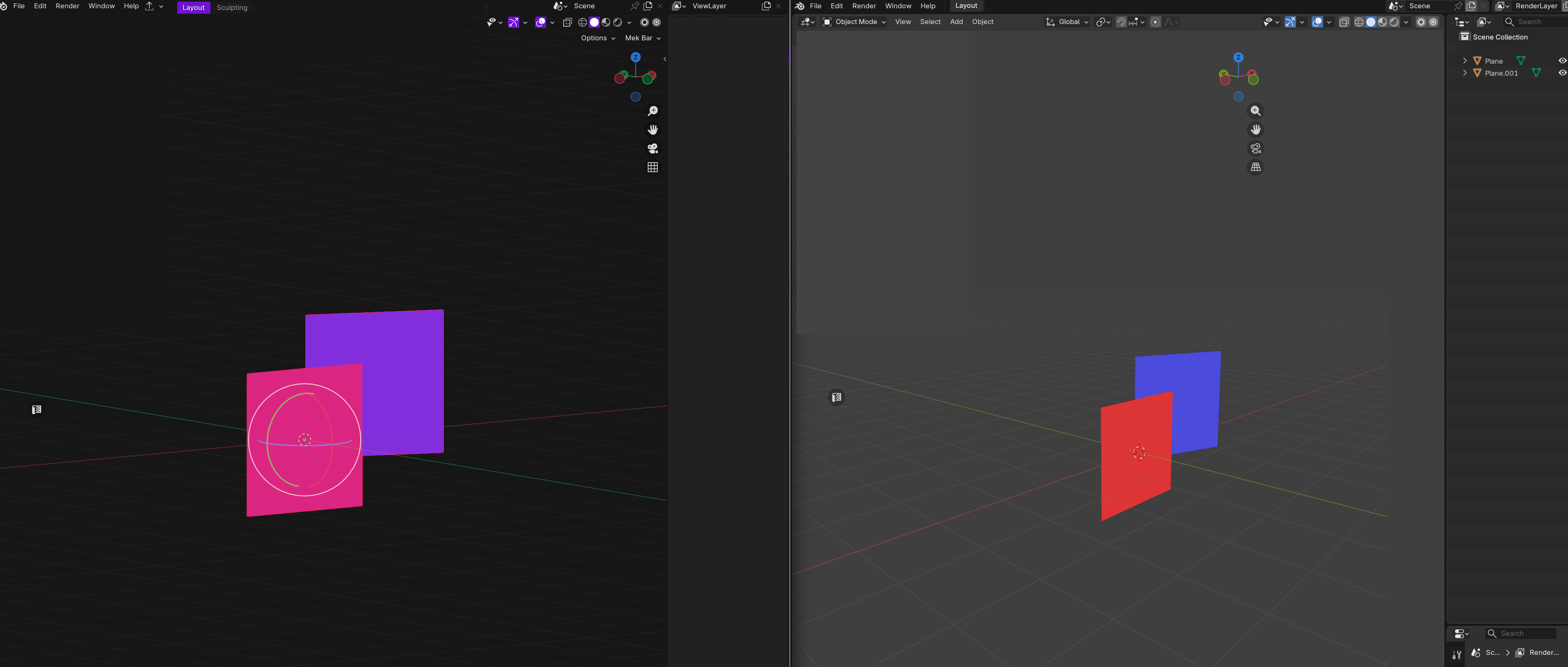Open Select menu in right viewport header
The height and width of the screenshot is (667, 1568).
coord(930,22)
